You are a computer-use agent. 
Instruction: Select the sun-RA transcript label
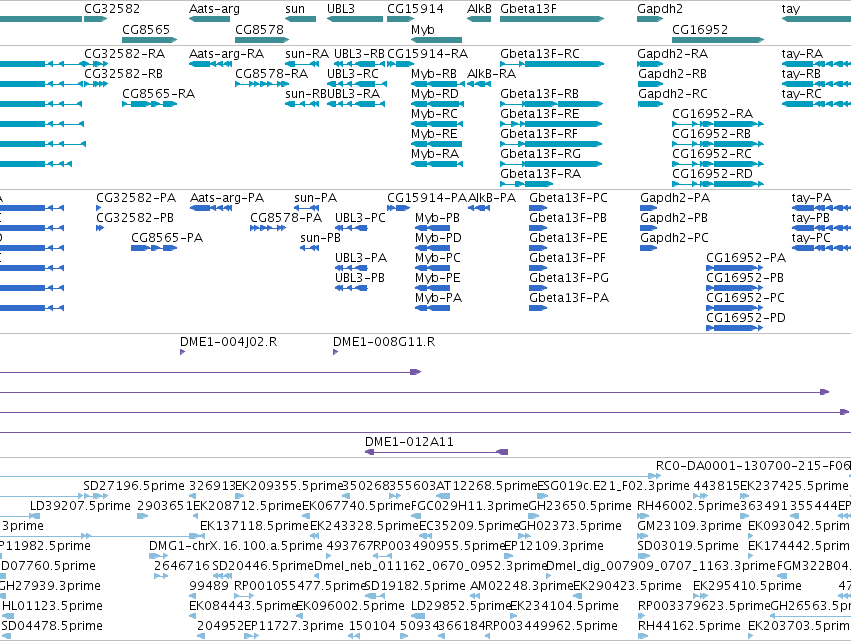(x=307, y=53)
